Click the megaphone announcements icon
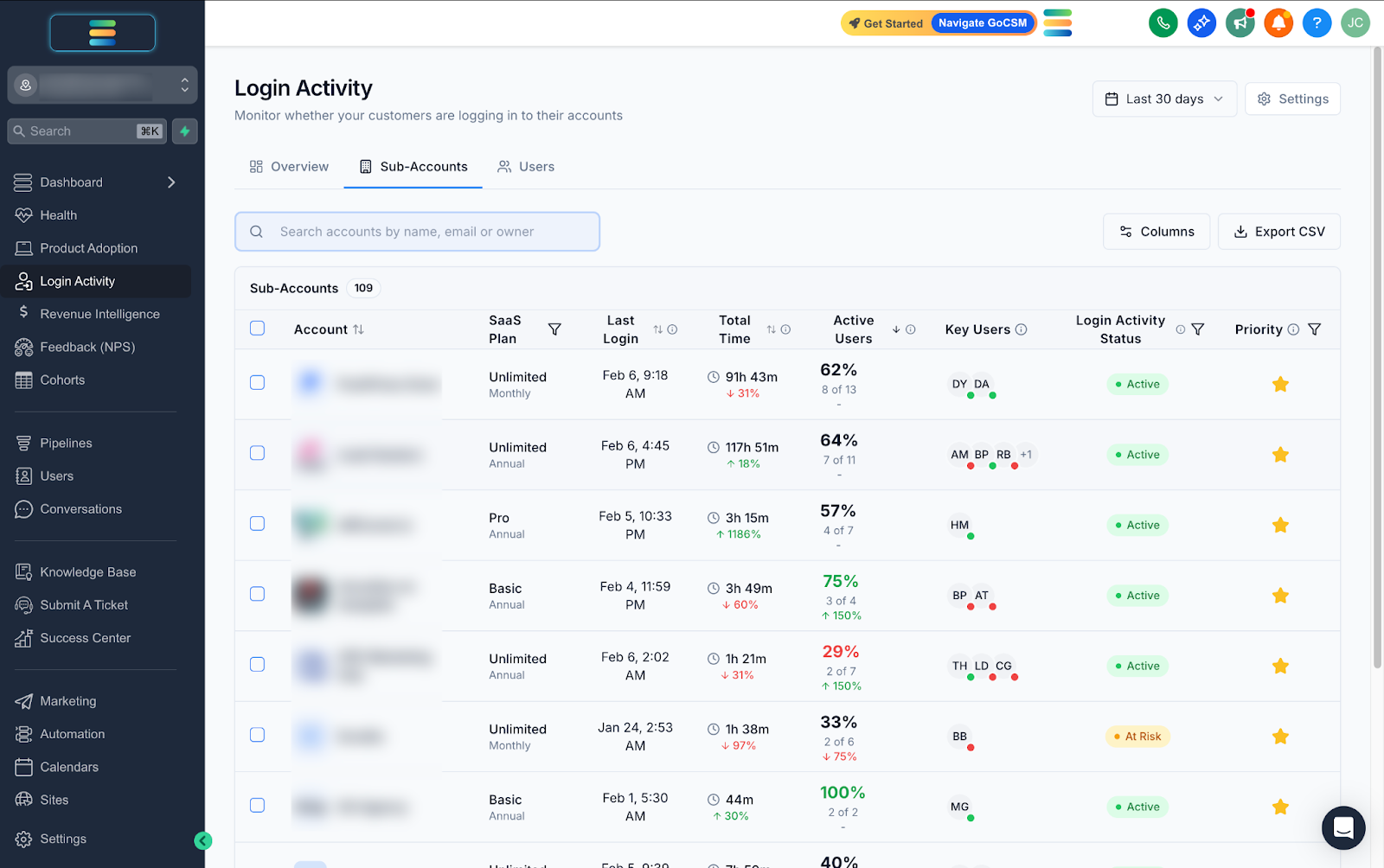Viewport: 1384px width, 868px height. tap(1240, 23)
